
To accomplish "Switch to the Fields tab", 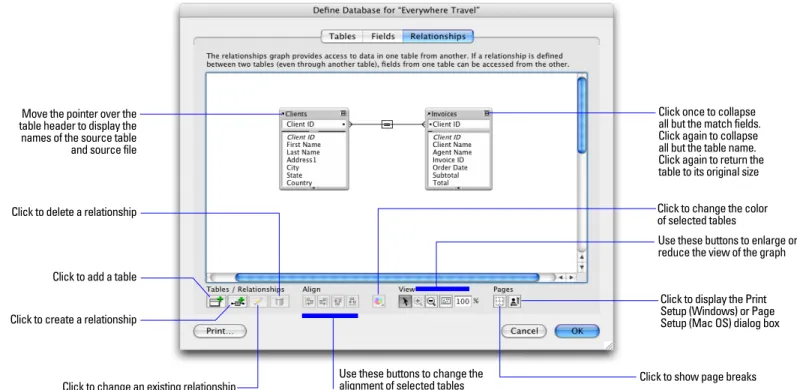I will 383,36.
